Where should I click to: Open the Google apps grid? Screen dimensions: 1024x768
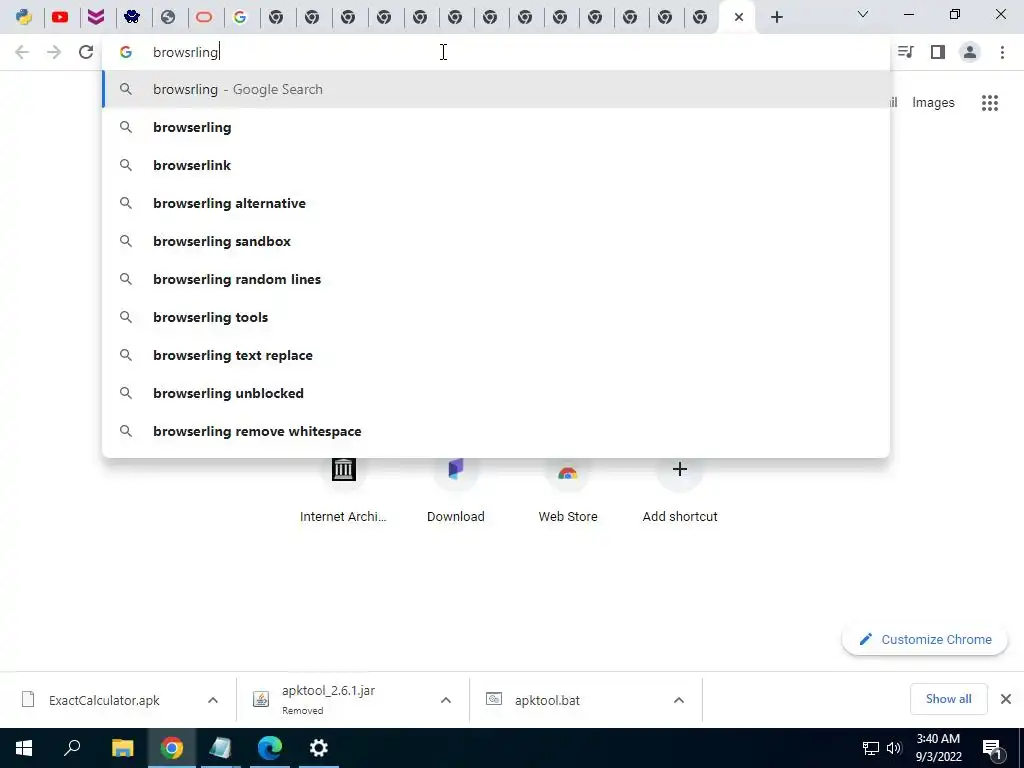(990, 103)
